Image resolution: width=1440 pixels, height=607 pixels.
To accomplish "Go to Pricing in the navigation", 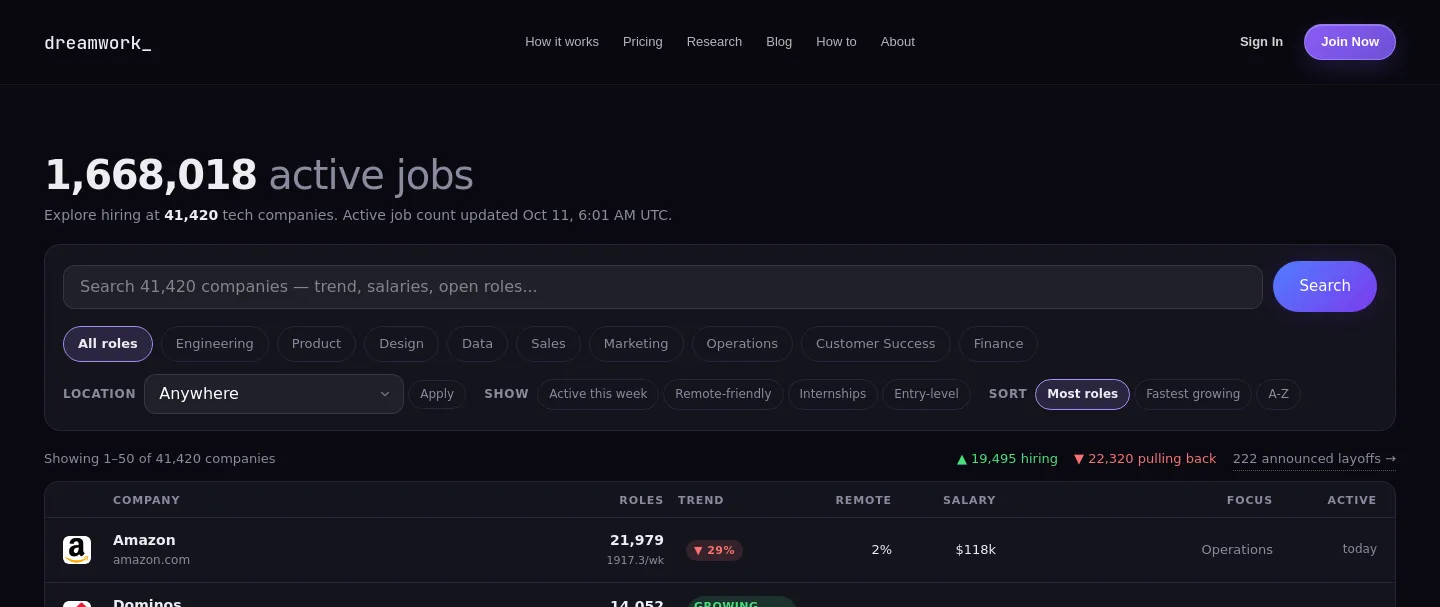I will [x=643, y=42].
